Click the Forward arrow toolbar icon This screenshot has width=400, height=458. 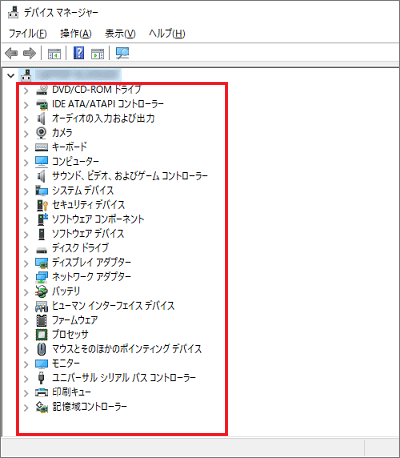29,53
